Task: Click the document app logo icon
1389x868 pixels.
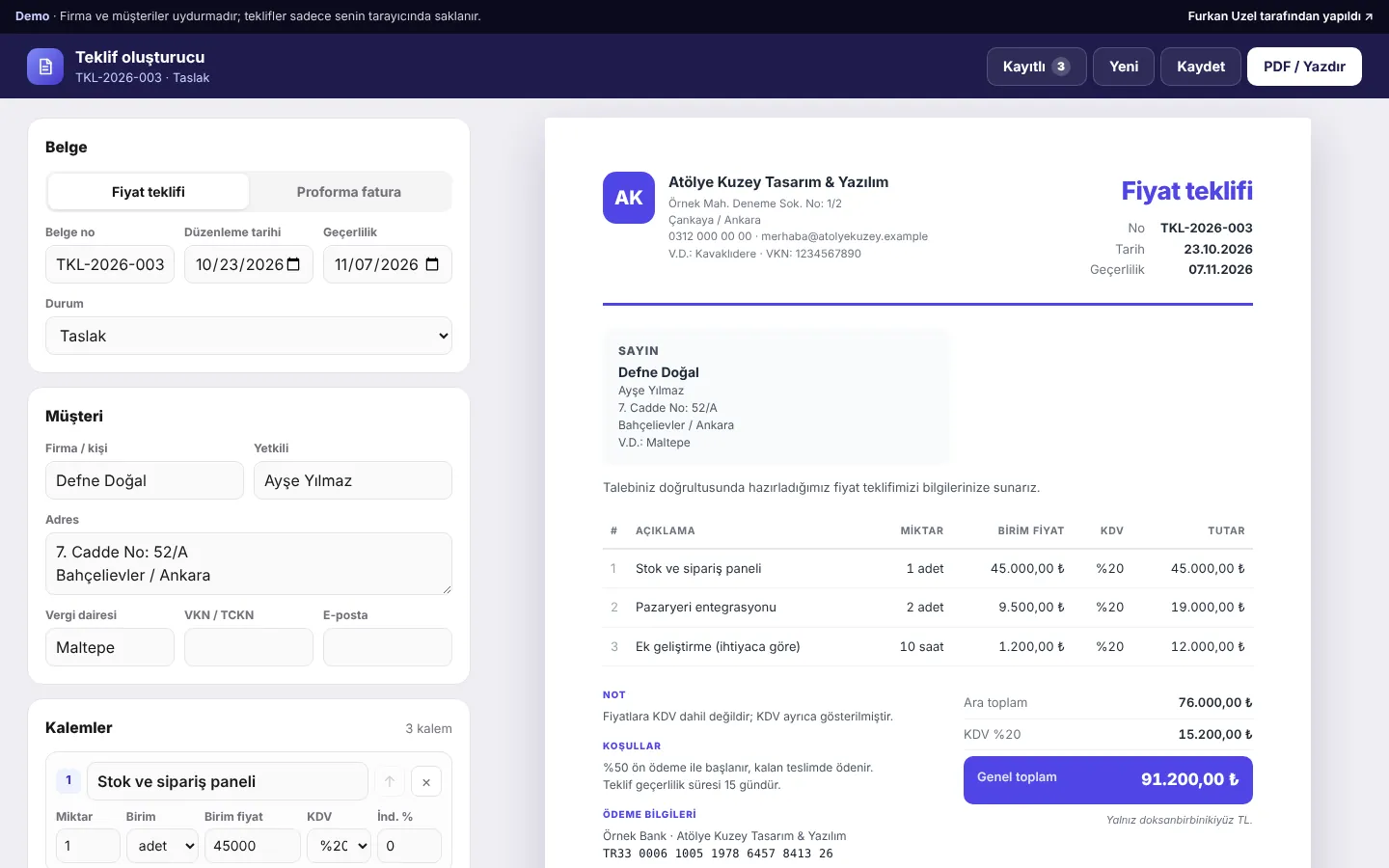Action: pyautogui.click(x=45, y=67)
